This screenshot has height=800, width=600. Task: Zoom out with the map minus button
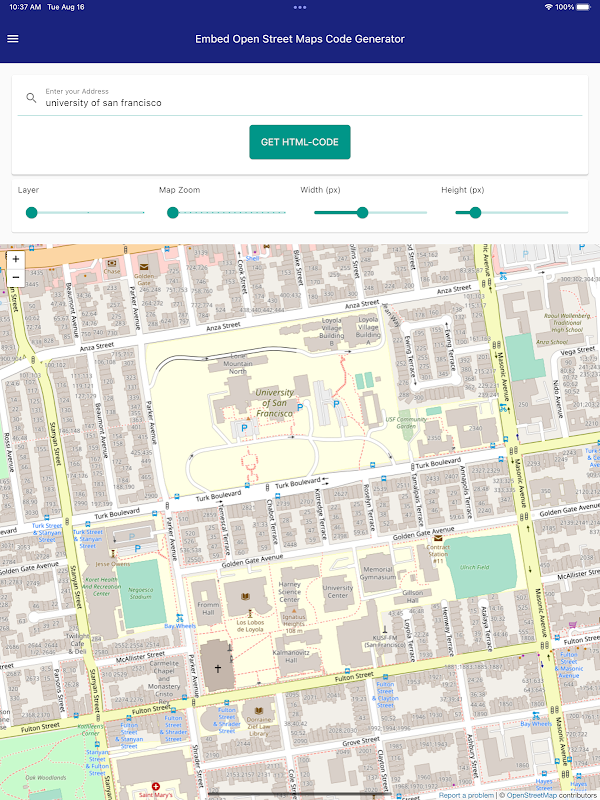tap(16, 277)
